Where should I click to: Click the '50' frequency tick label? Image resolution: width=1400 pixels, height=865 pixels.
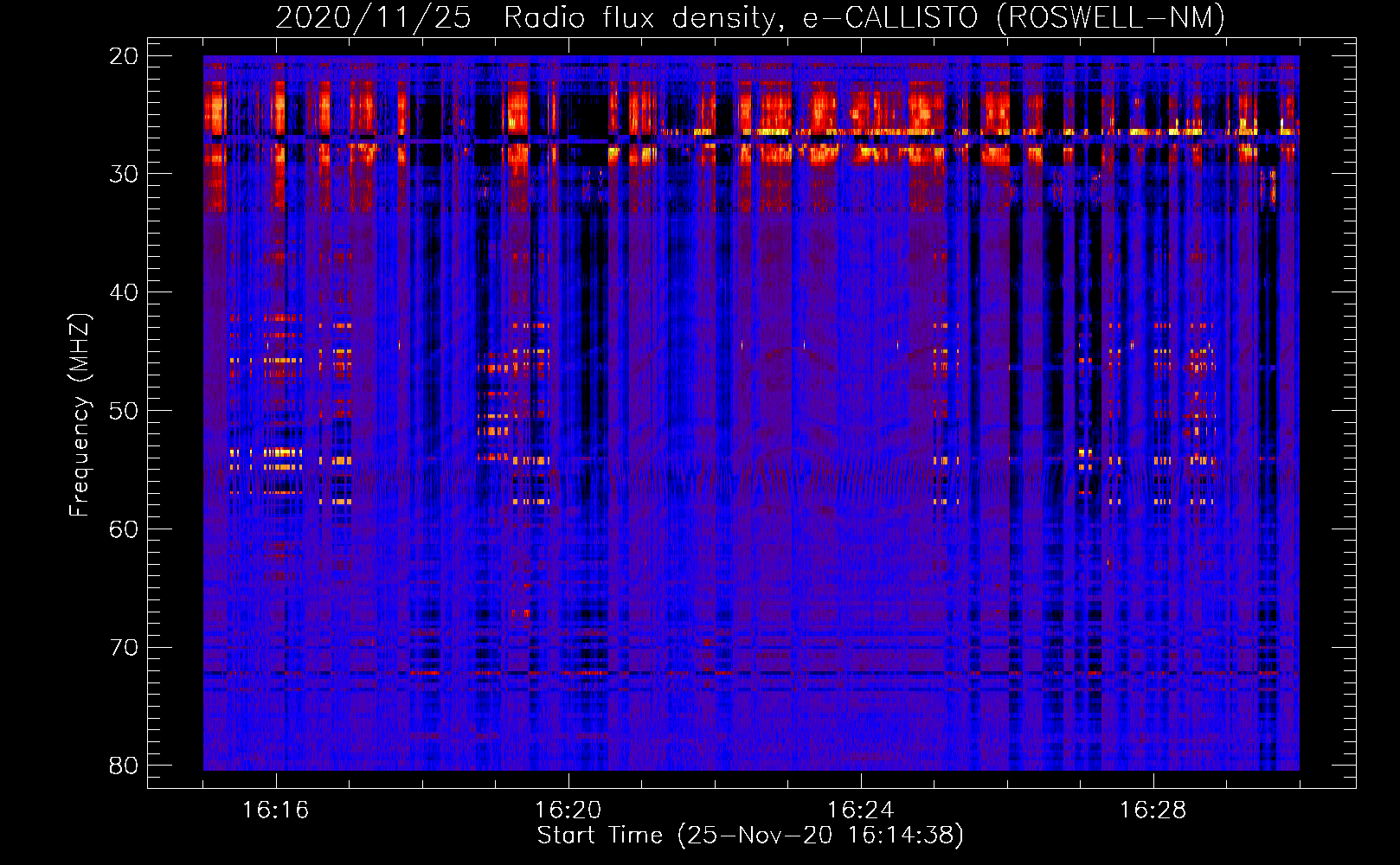pos(124,411)
